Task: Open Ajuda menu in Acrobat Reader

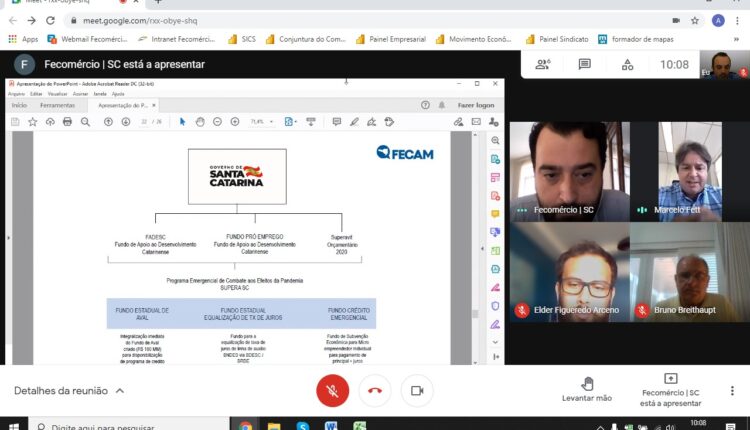Action: coord(118,94)
